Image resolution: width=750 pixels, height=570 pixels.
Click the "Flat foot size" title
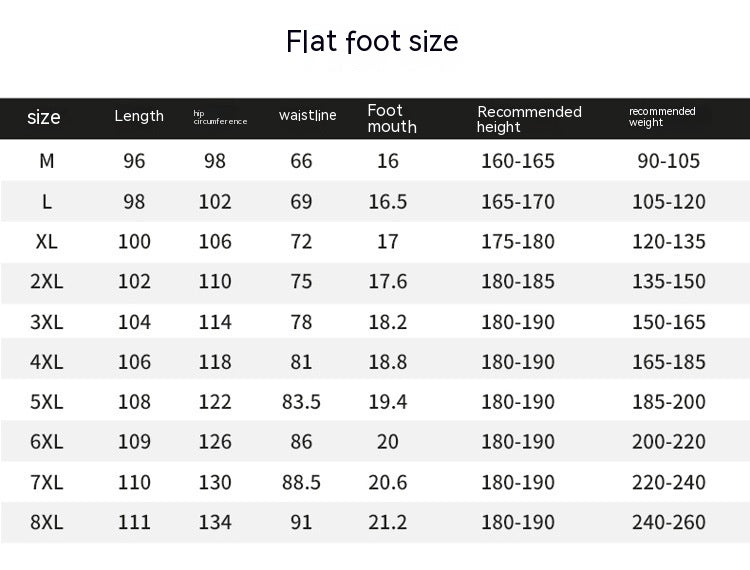coord(372,41)
